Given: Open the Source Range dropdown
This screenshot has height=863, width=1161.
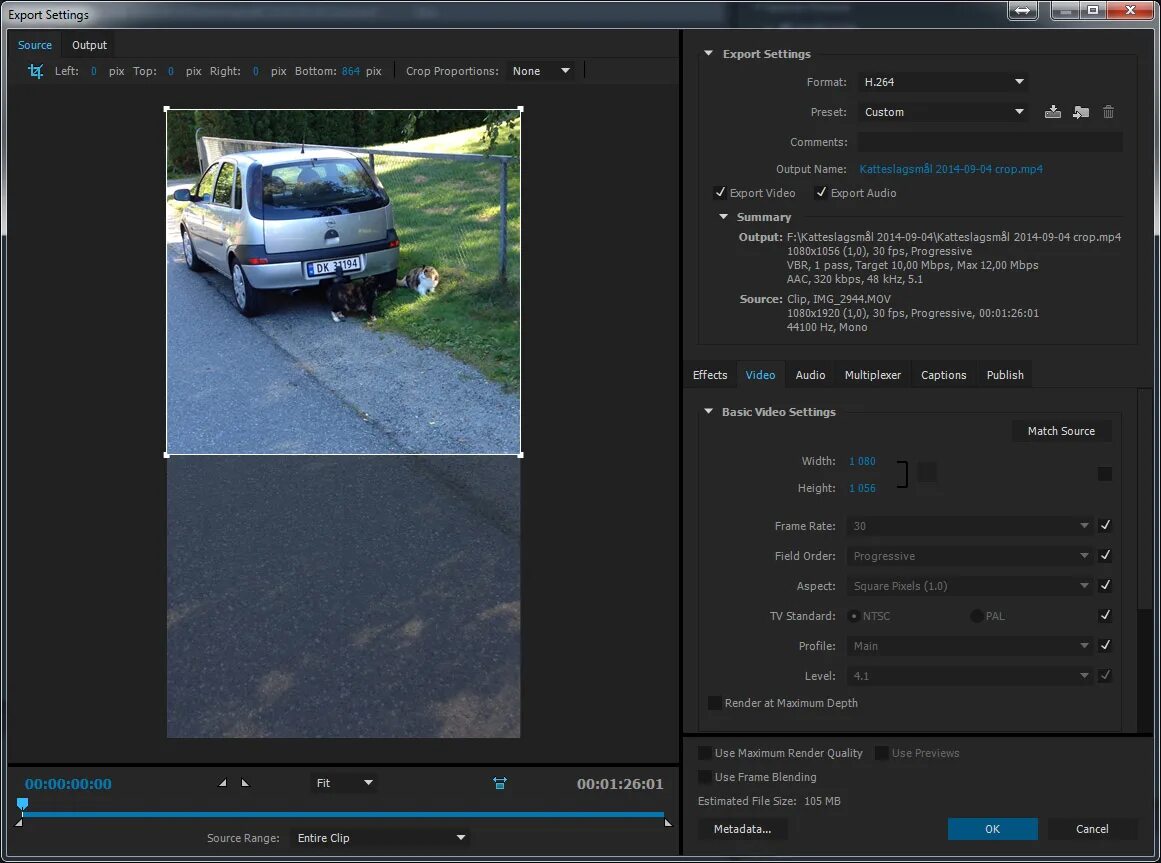Looking at the screenshot, I should [380, 838].
